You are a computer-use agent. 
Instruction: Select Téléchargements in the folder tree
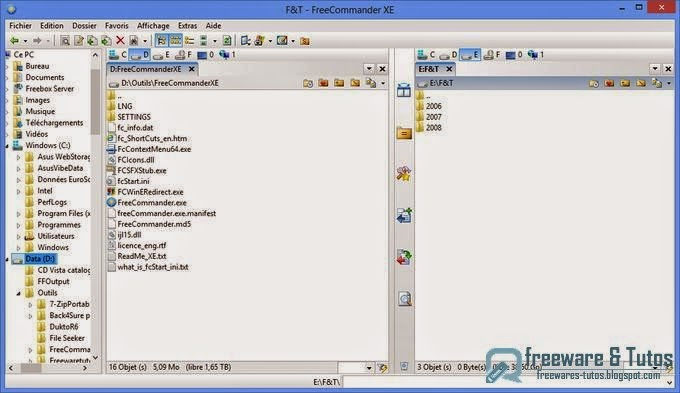click(54, 123)
